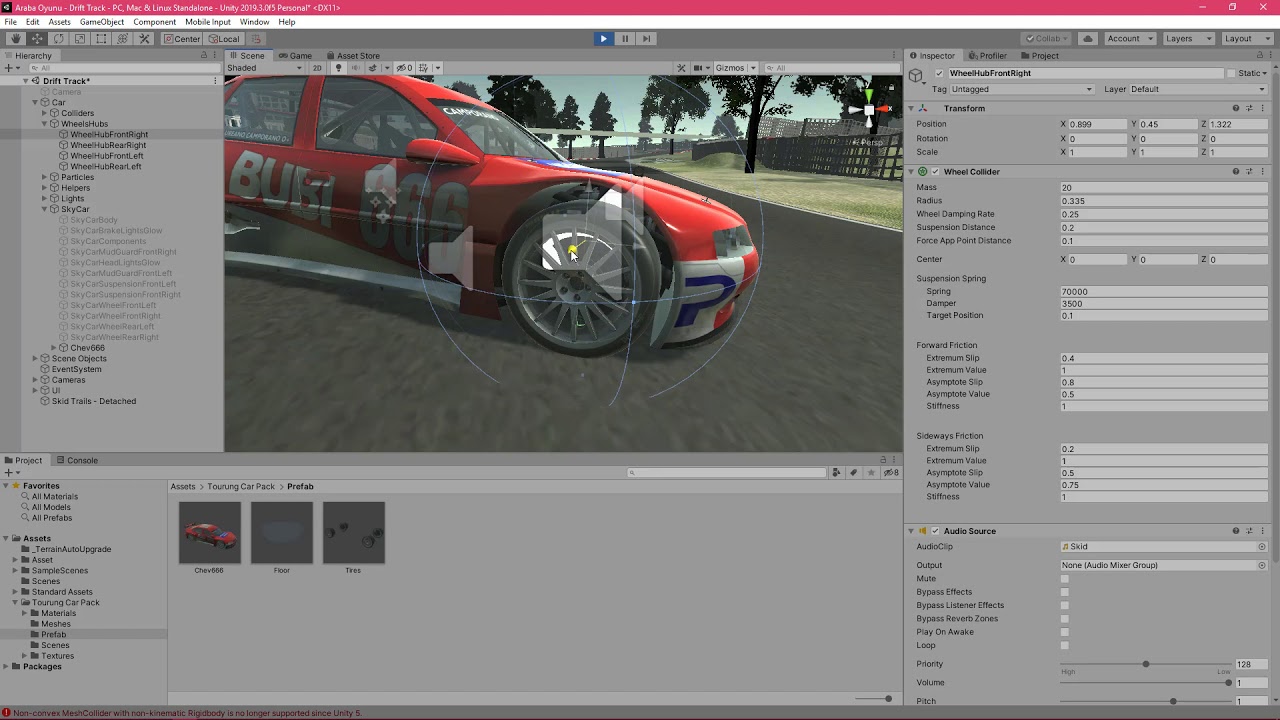Open the Shaded draw mode dropdown
The width and height of the screenshot is (1280, 720).
[x=265, y=68]
